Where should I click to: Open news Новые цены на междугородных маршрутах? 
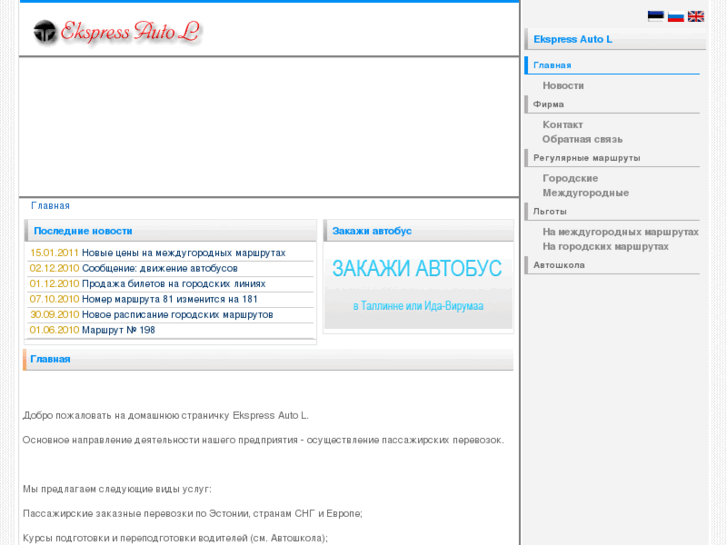point(184,253)
